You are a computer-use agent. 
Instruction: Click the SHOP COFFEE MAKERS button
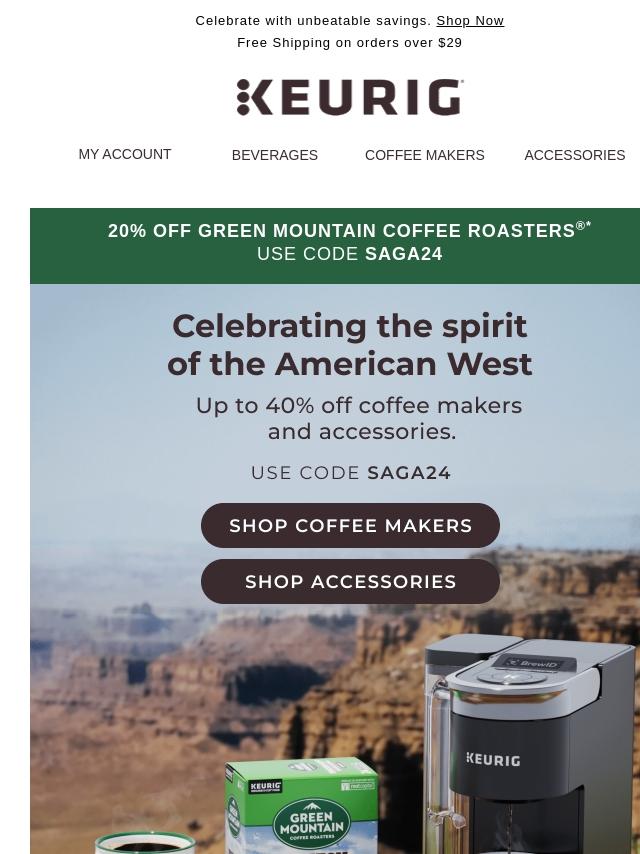(350, 526)
